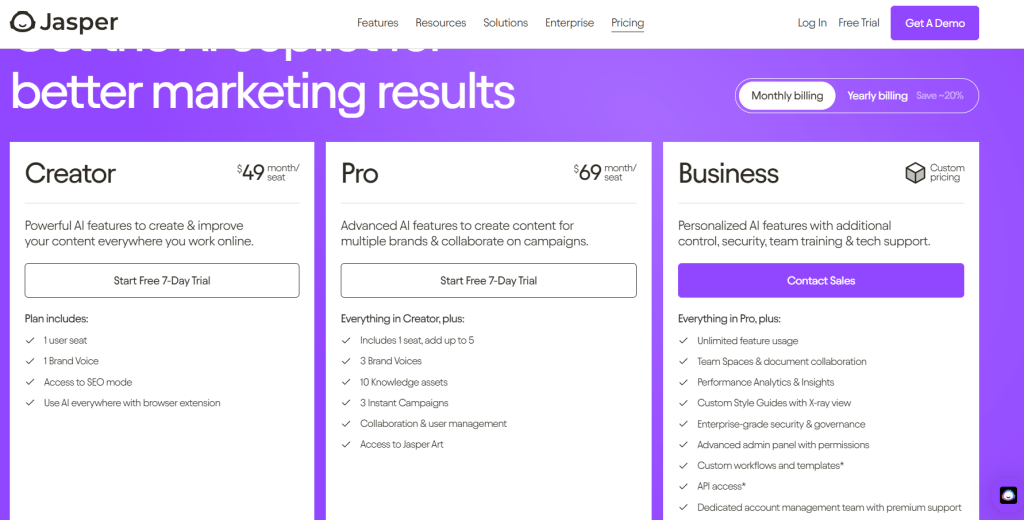
Task: Click checkmark beside 3 Brand Voices
Action: [x=346, y=362]
